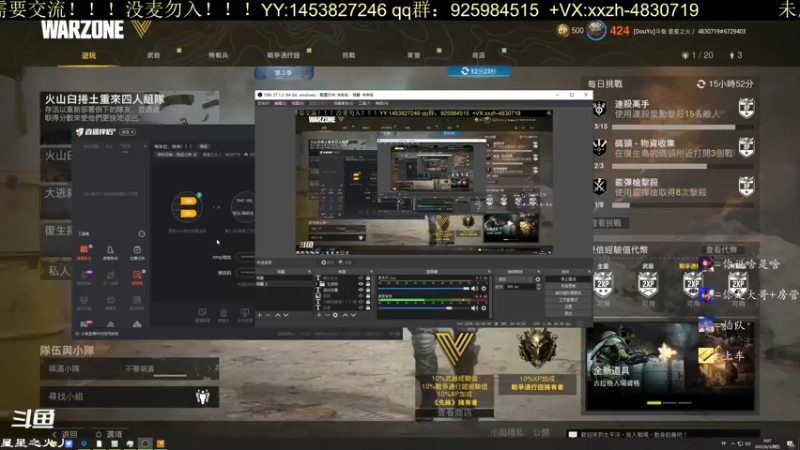Click volume slider of first OBS mixer channel

[x=424, y=288]
